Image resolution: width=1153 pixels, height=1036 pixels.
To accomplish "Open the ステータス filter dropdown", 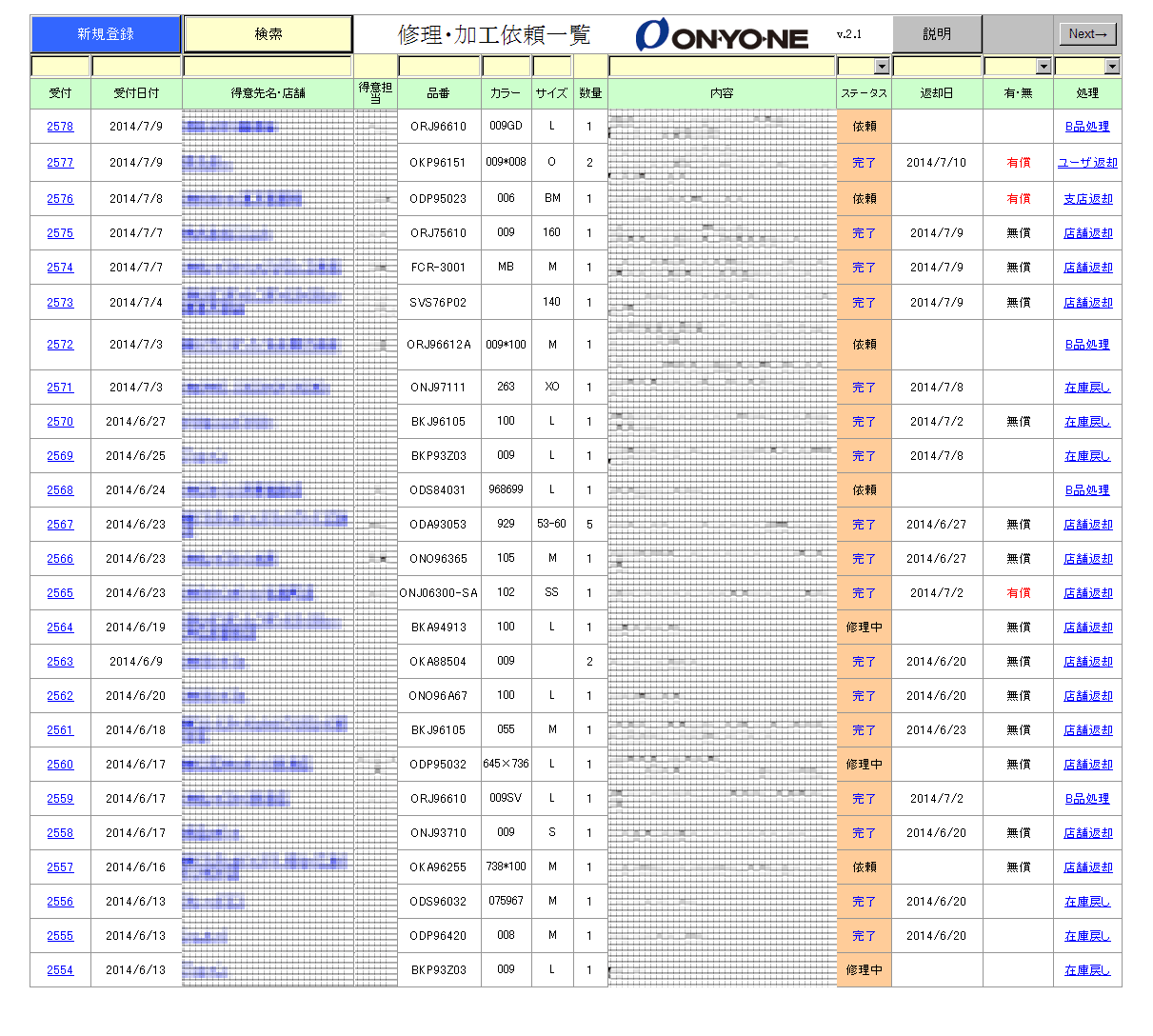I will point(882,67).
